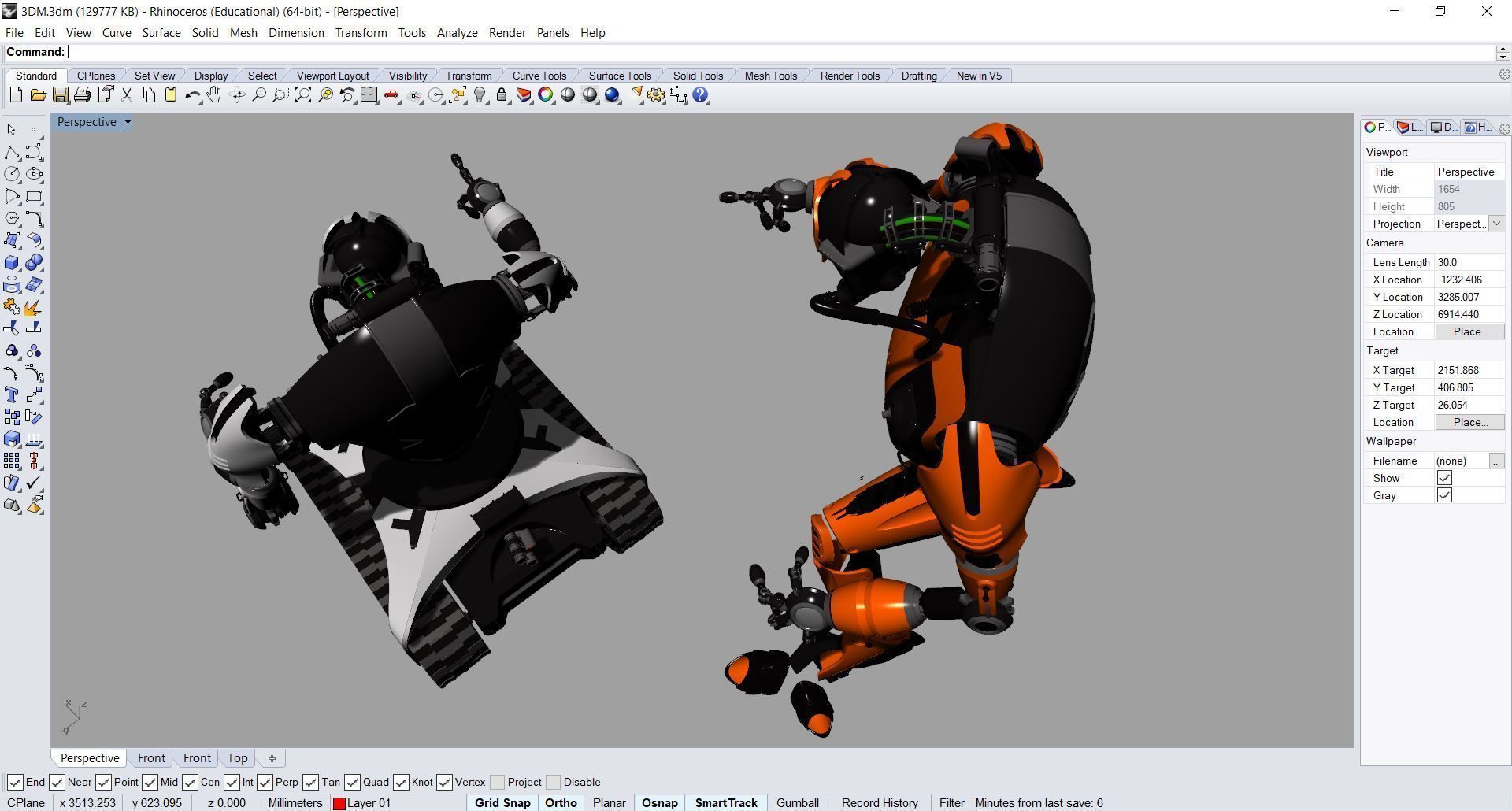This screenshot has height=811, width=1512.
Task: Click the red Layer 01 color swatch
Action: pos(339,803)
